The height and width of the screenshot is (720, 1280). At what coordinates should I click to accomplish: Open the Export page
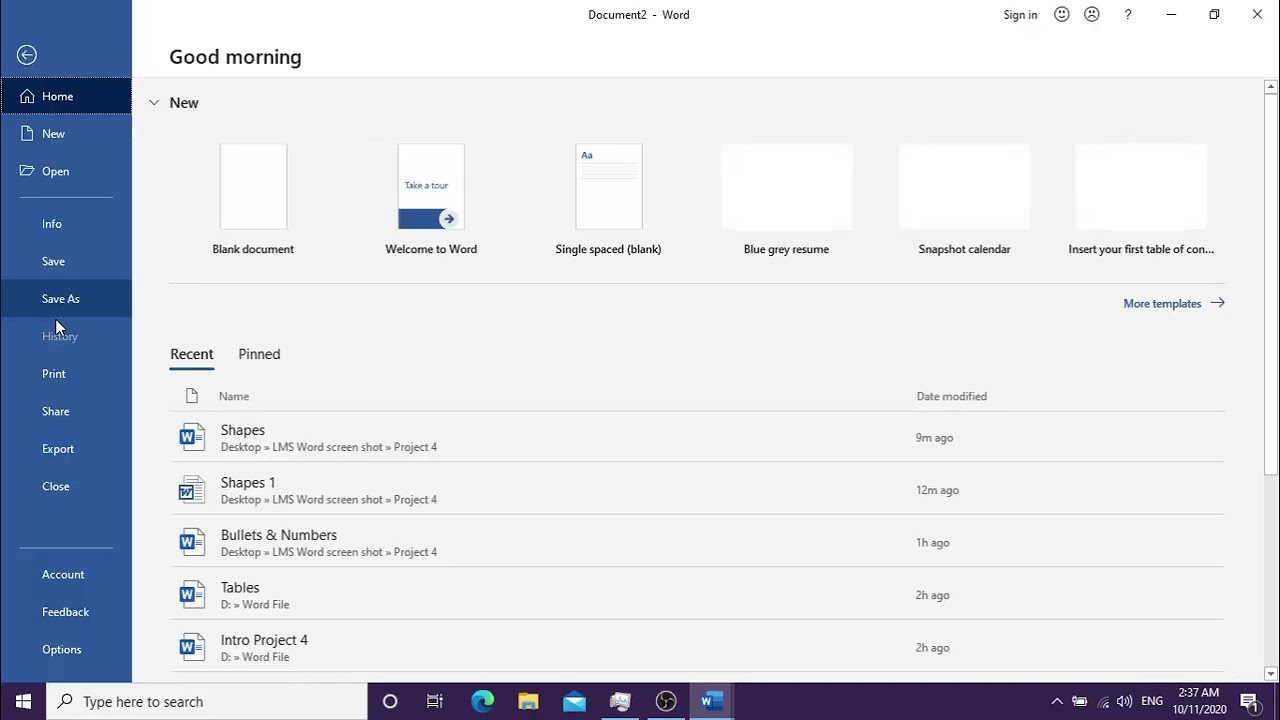pos(66,449)
